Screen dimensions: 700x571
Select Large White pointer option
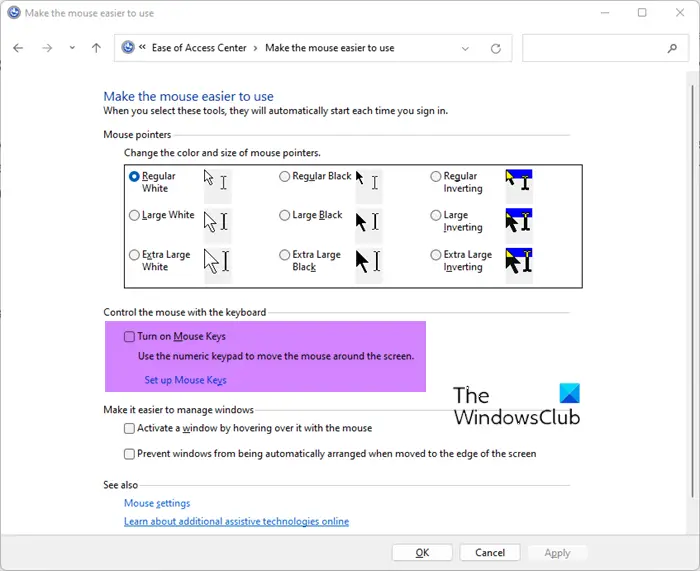coord(134,216)
